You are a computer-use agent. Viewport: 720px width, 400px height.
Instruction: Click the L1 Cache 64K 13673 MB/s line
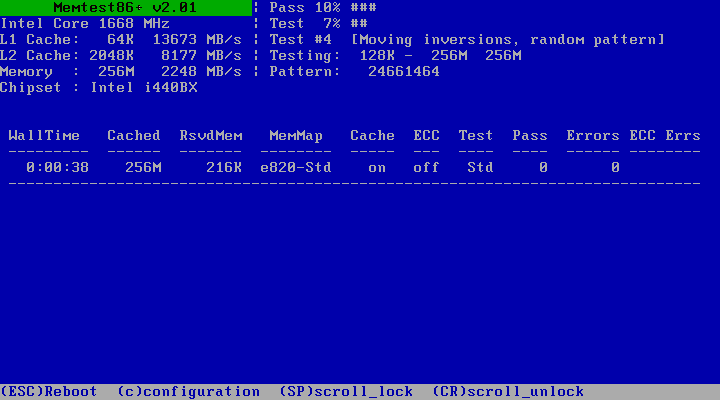click(121, 39)
